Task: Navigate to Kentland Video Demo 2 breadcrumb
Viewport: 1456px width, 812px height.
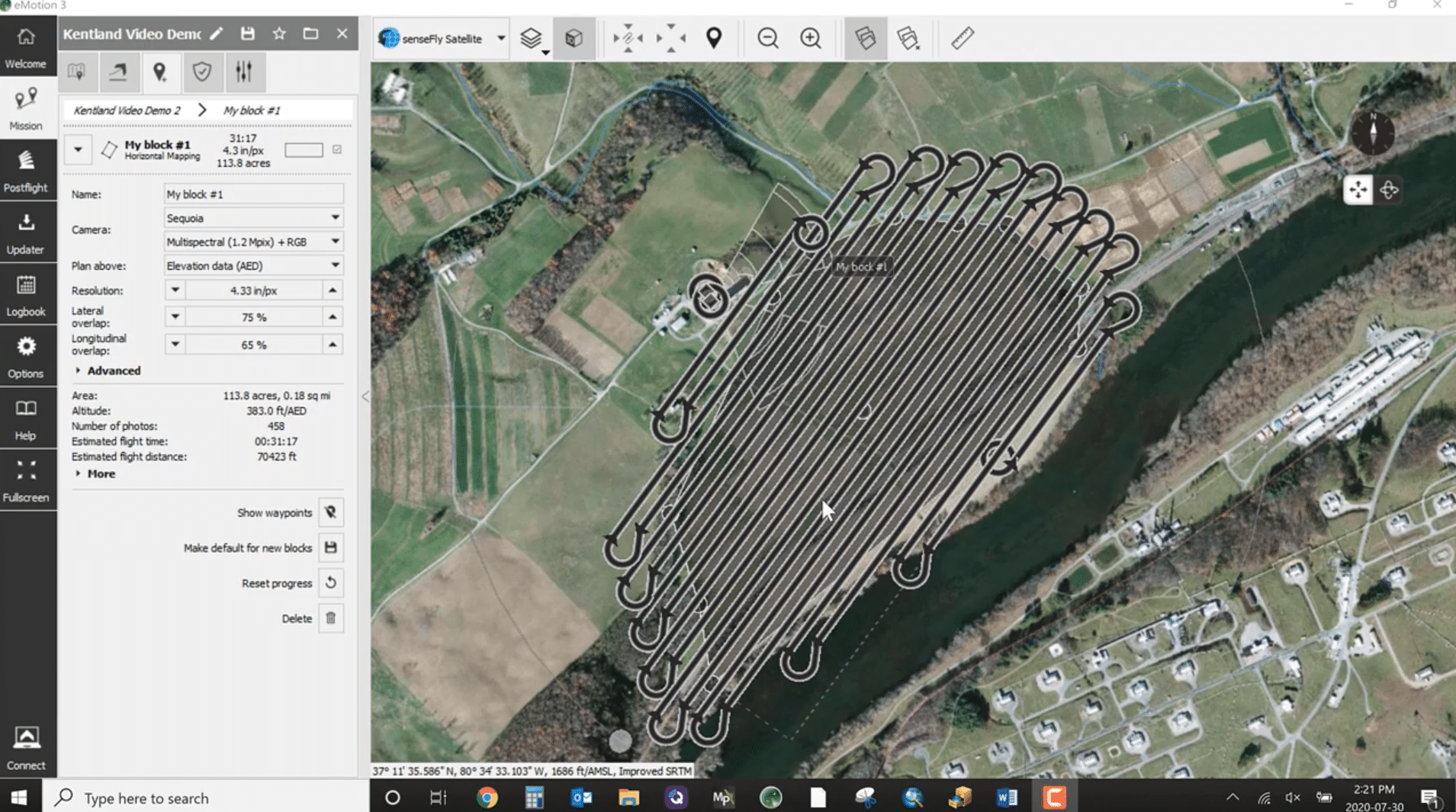Action: point(127,110)
